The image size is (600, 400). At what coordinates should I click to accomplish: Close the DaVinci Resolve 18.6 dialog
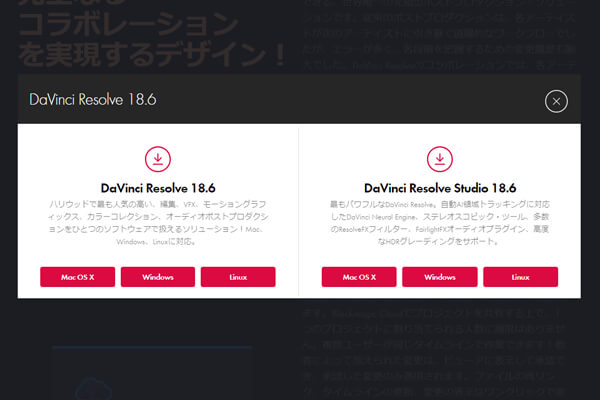pos(556,101)
